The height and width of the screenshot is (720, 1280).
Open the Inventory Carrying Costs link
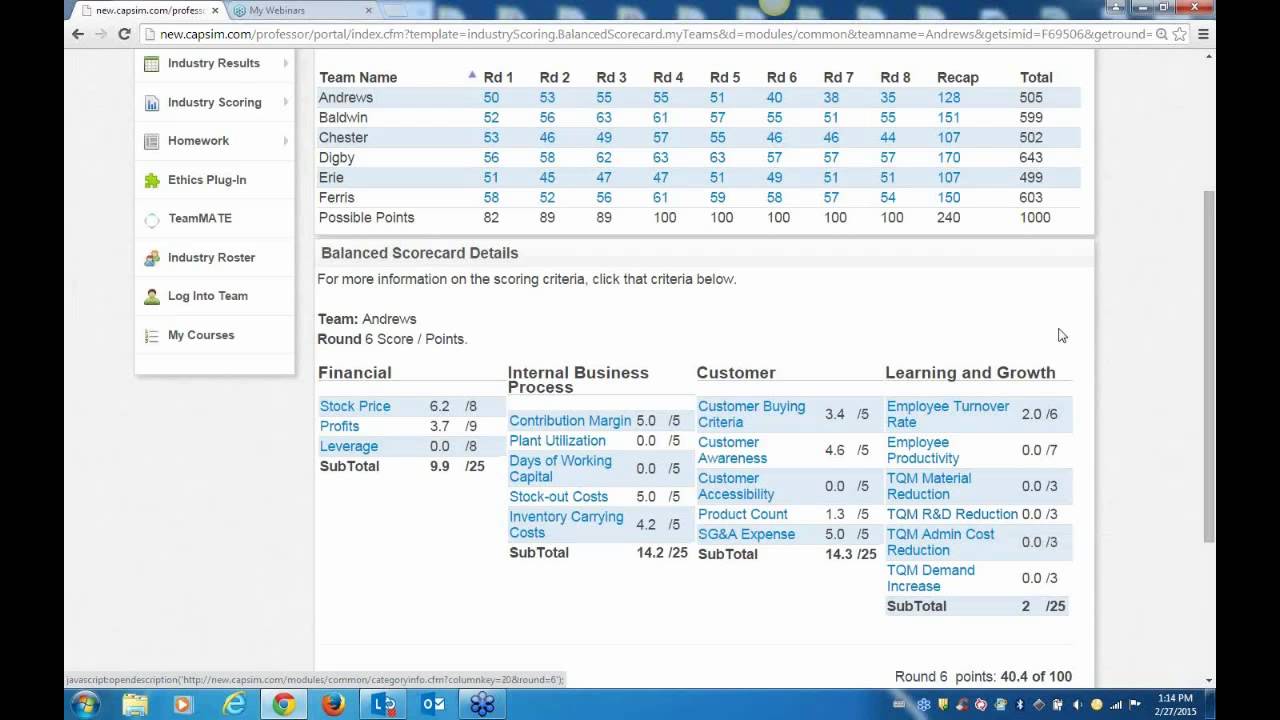coord(566,525)
